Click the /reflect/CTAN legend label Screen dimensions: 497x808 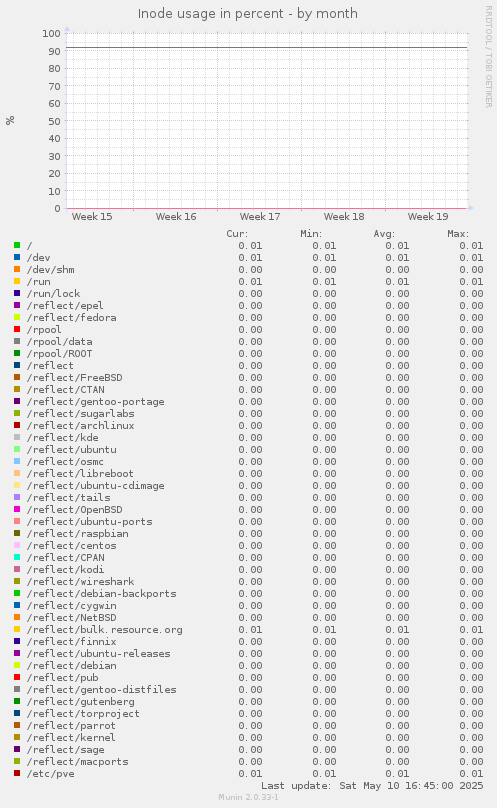point(65,390)
